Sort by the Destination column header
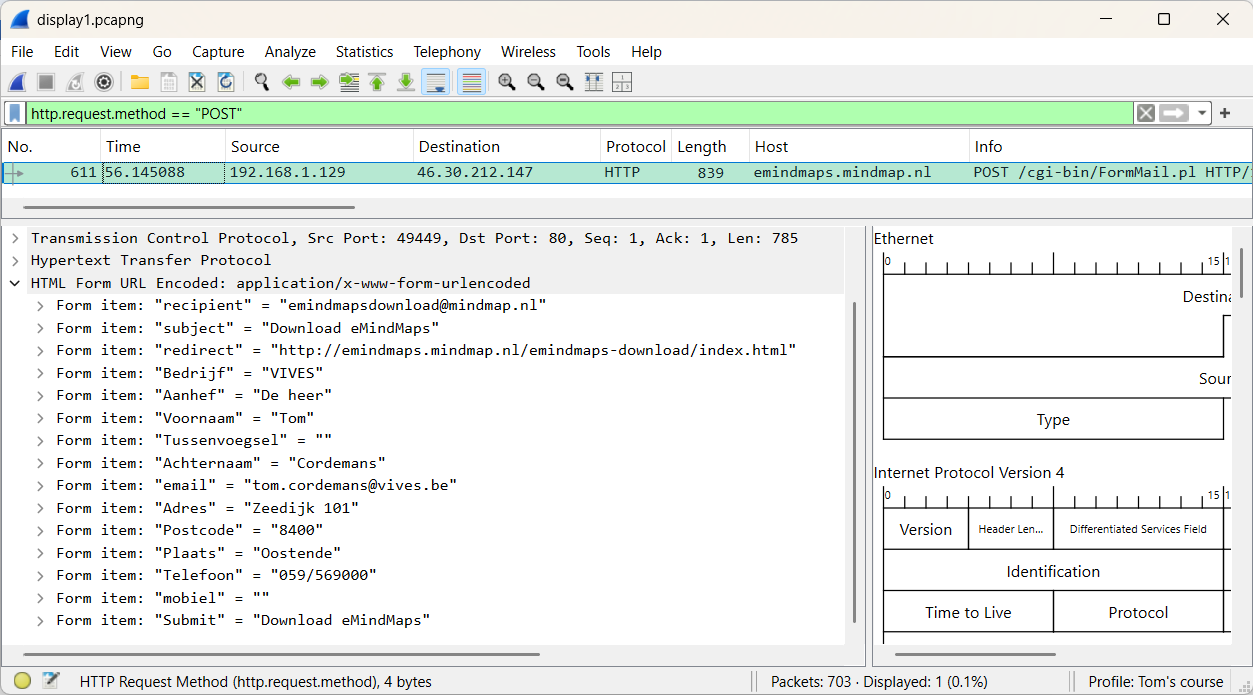This screenshot has width=1253, height=695. click(x=507, y=146)
